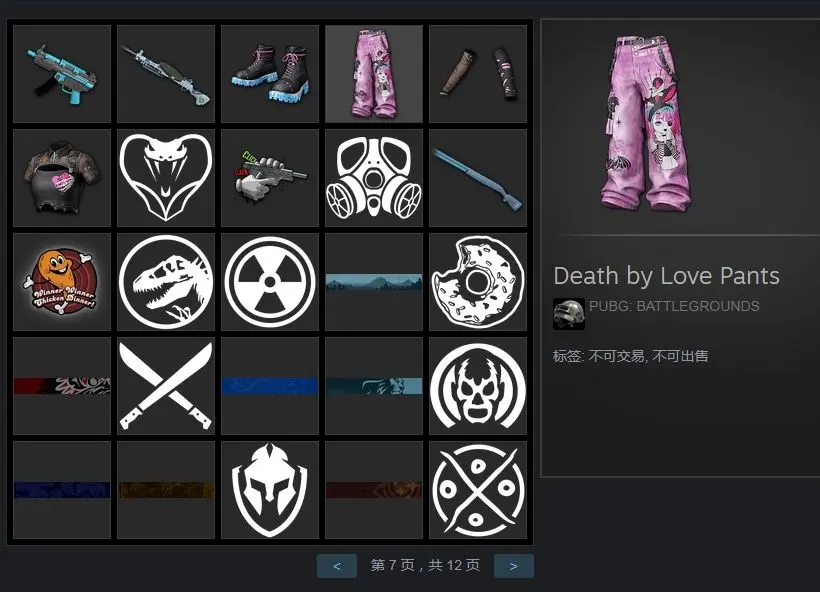Click the black heart crop top item
Image resolution: width=820 pixels, height=592 pixels.
[62, 178]
